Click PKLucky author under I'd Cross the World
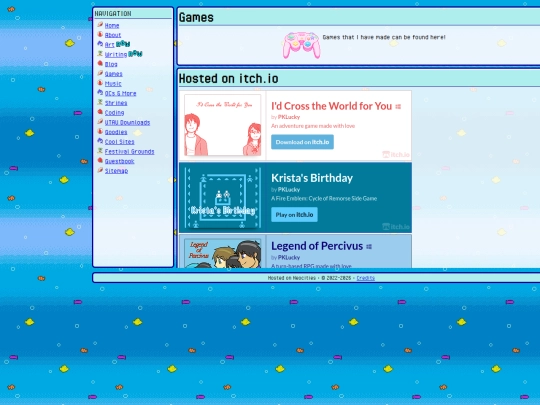 (x=289, y=117)
